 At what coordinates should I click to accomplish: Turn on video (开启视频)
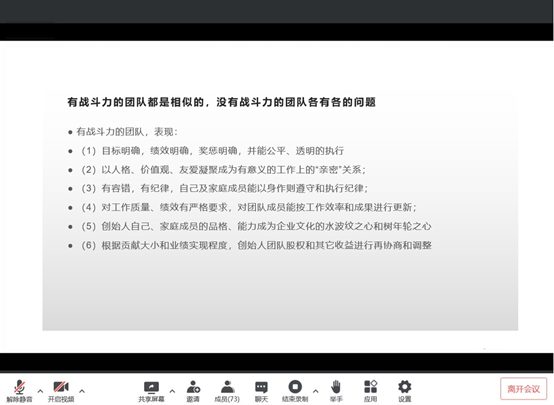[x=61, y=391]
